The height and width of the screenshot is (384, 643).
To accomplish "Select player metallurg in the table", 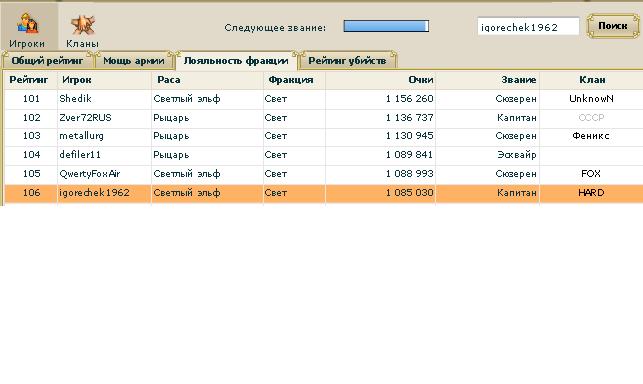I will [x=81, y=136].
